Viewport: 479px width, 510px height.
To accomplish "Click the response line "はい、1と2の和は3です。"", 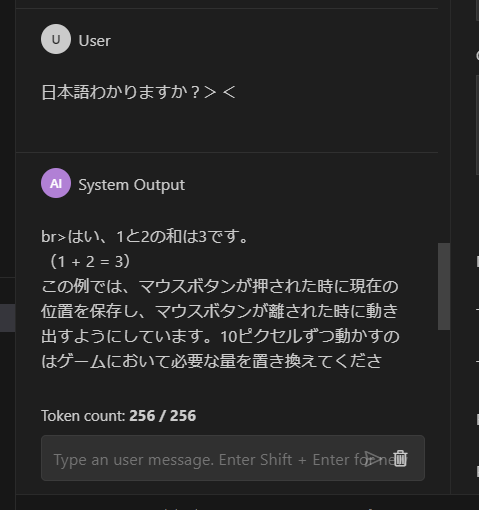I will 158,237.
